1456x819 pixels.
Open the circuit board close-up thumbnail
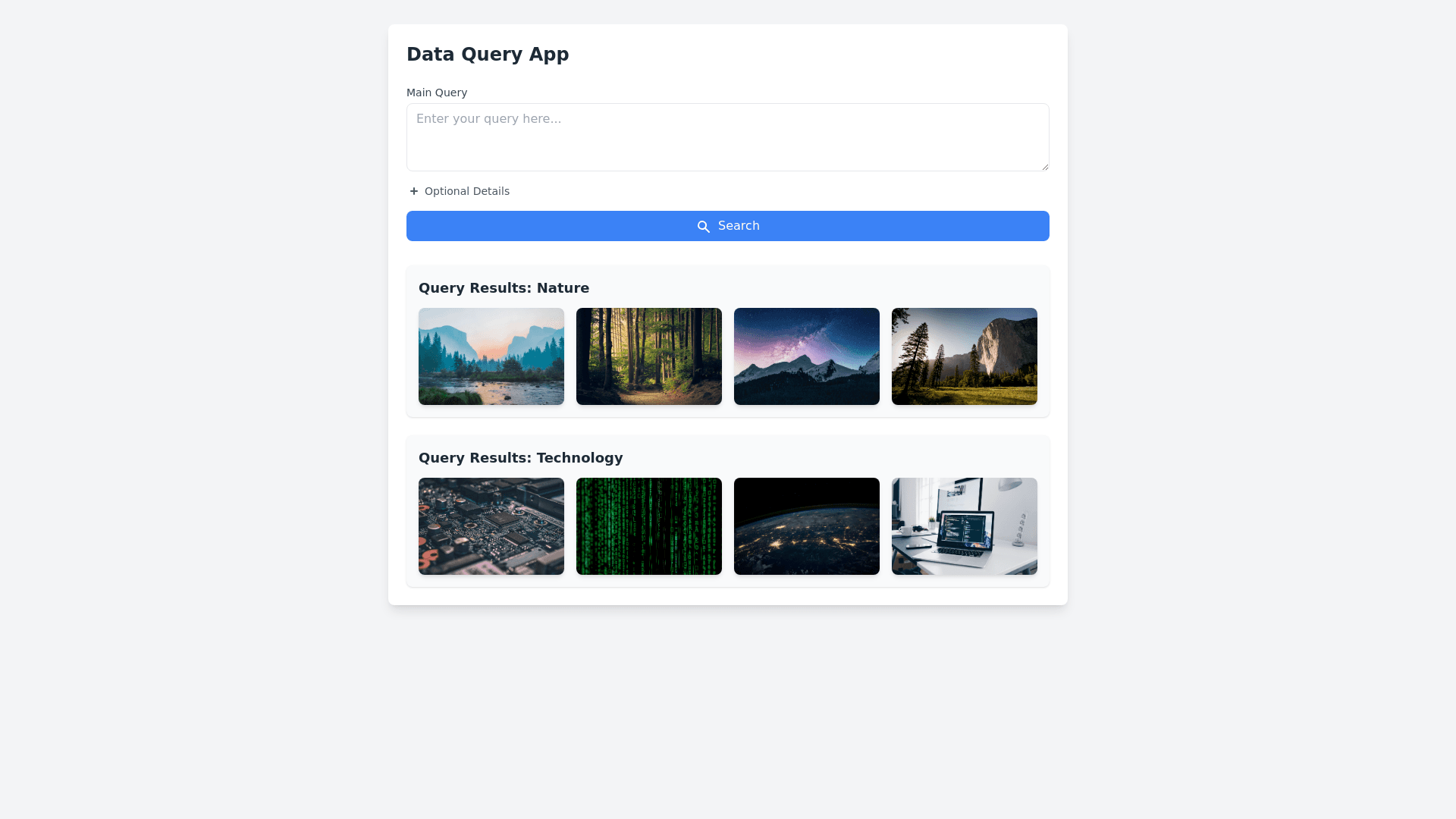(491, 526)
